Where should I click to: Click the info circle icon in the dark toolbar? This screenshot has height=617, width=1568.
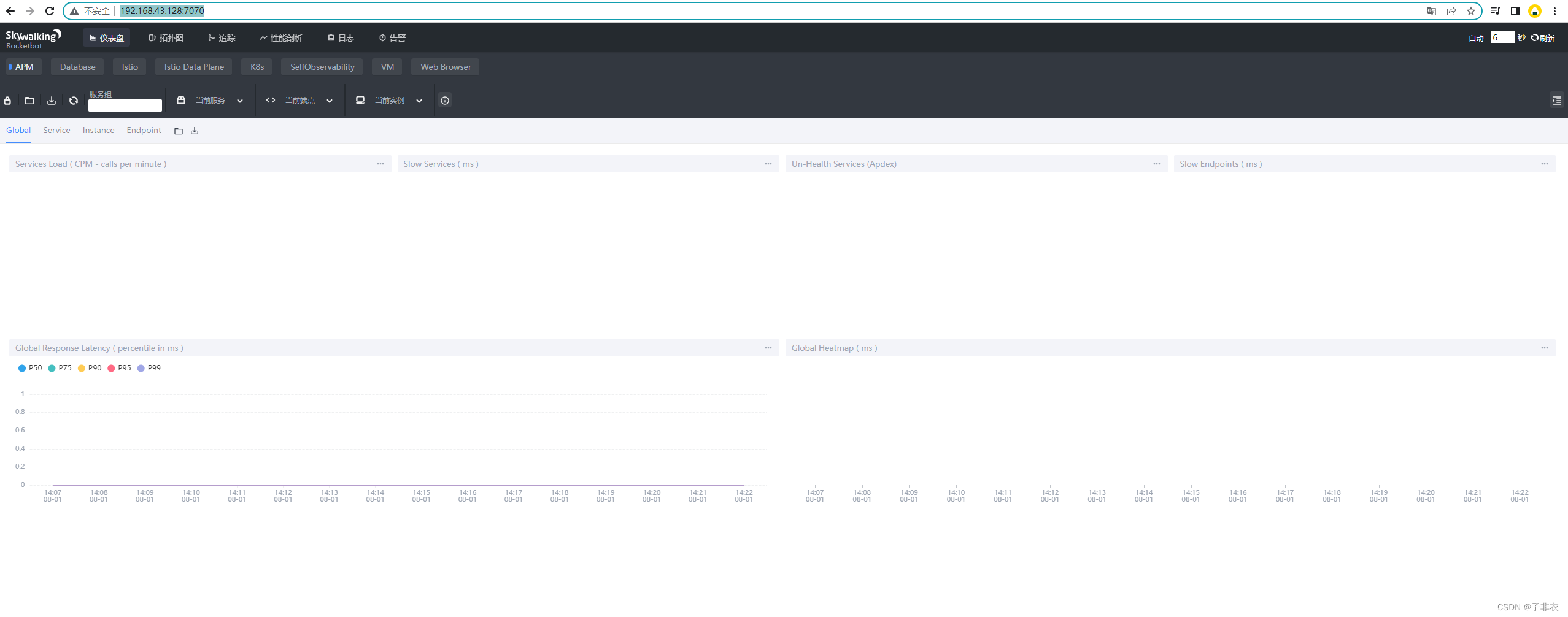[x=445, y=101]
